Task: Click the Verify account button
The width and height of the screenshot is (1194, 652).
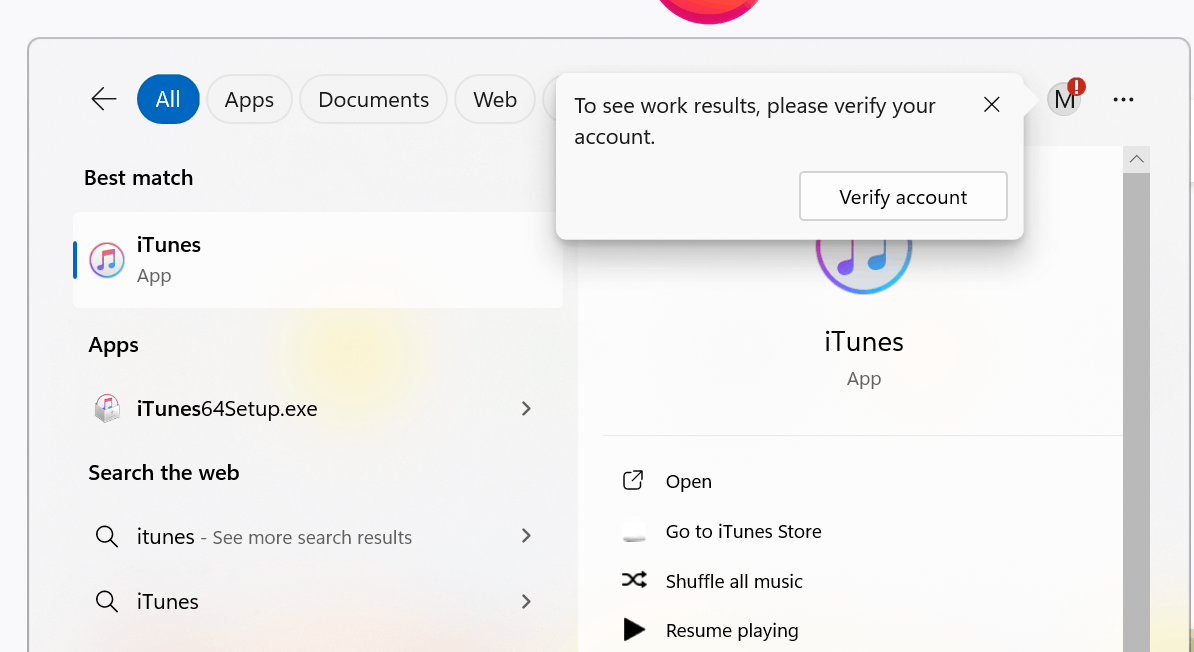Action: (903, 197)
